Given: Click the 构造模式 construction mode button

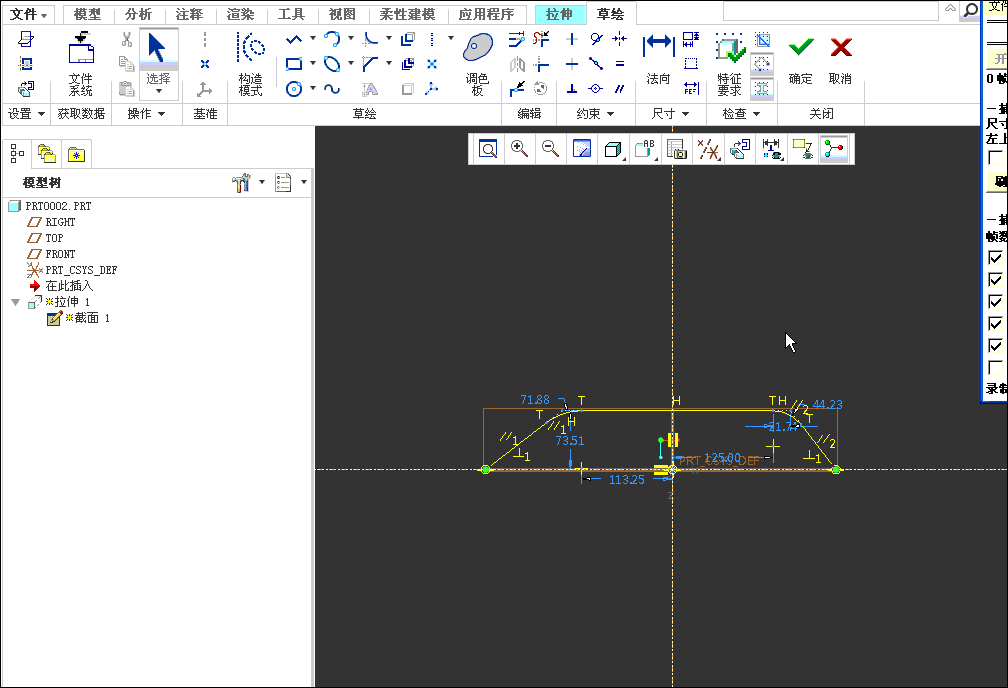Looking at the screenshot, I should (251, 64).
